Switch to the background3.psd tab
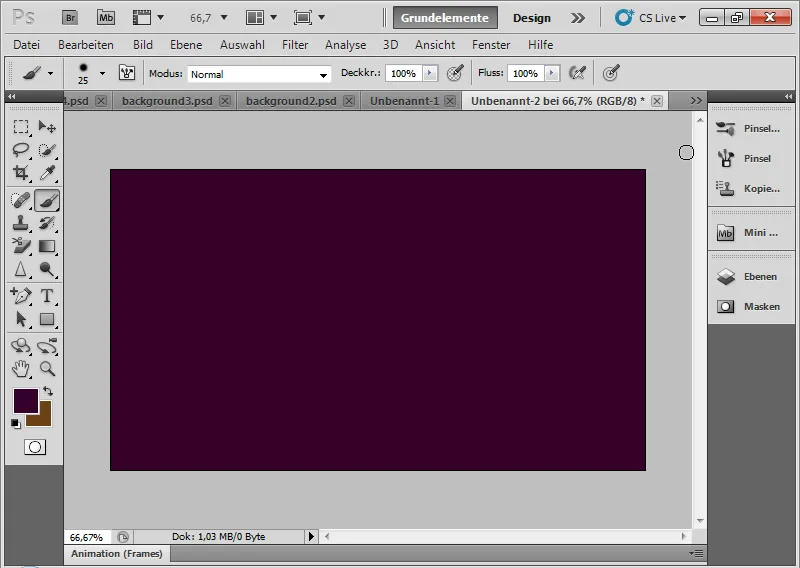The height and width of the screenshot is (568, 800). 167,101
